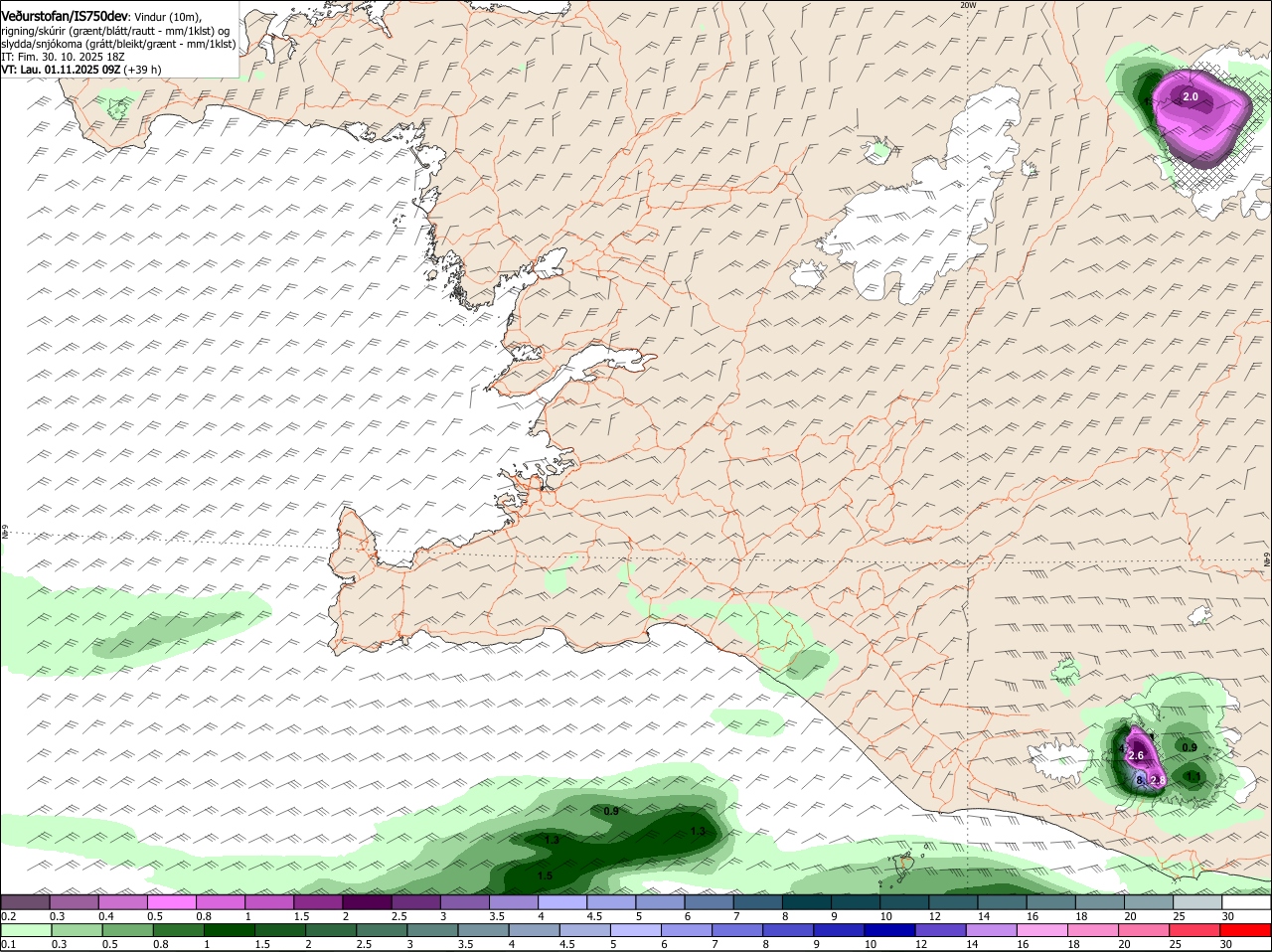Screen dimensions: 1272x952
Task: Click the pale 25 swatch in top legend
Action: tap(1197, 902)
